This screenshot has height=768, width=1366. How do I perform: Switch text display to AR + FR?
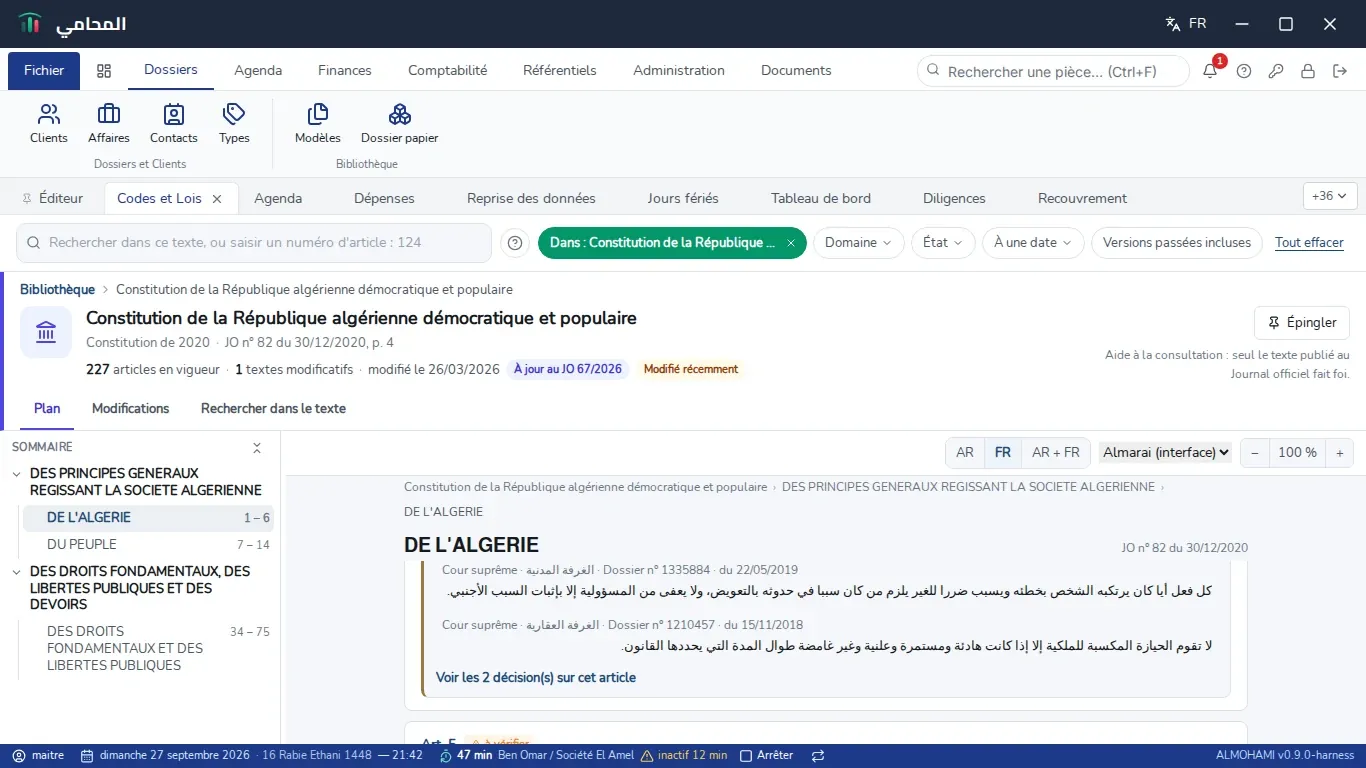click(x=1056, y=452)
